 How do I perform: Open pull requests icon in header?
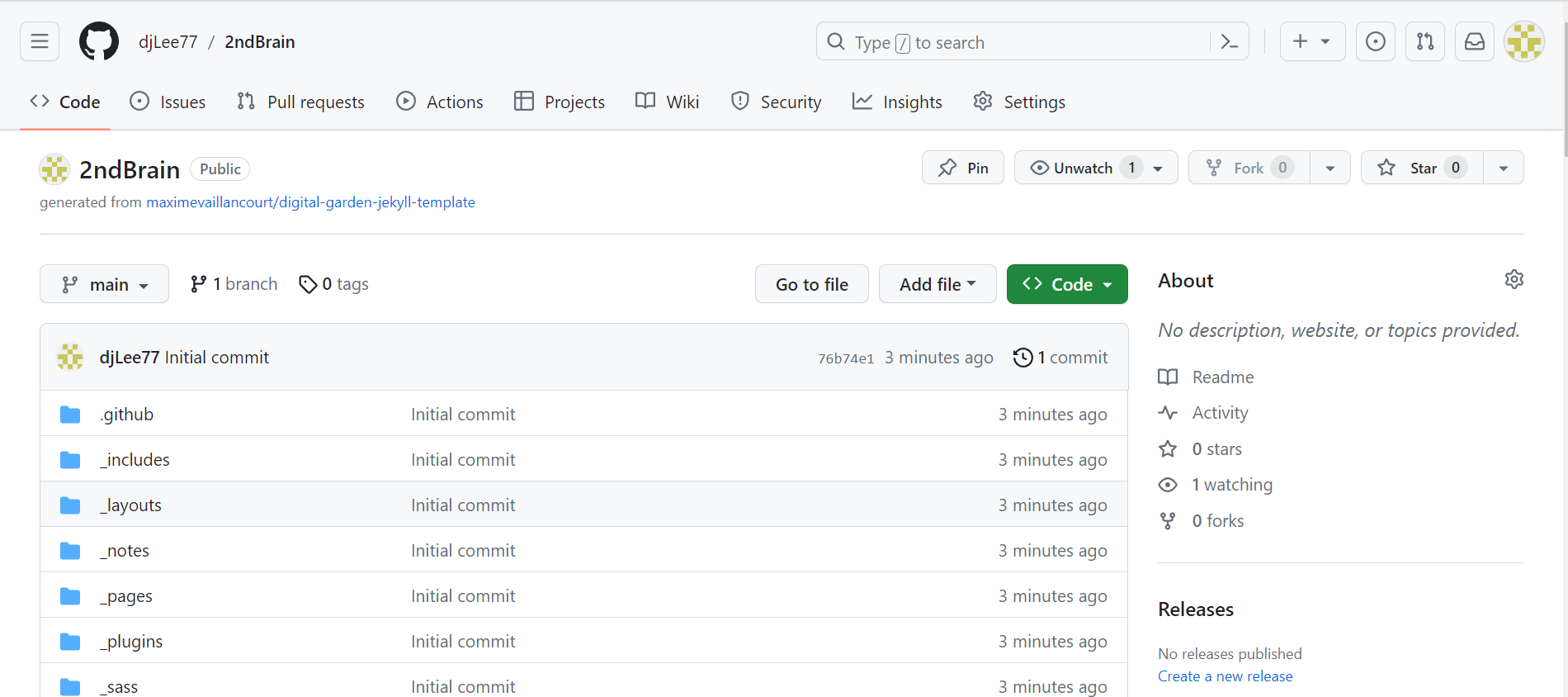1425,41
